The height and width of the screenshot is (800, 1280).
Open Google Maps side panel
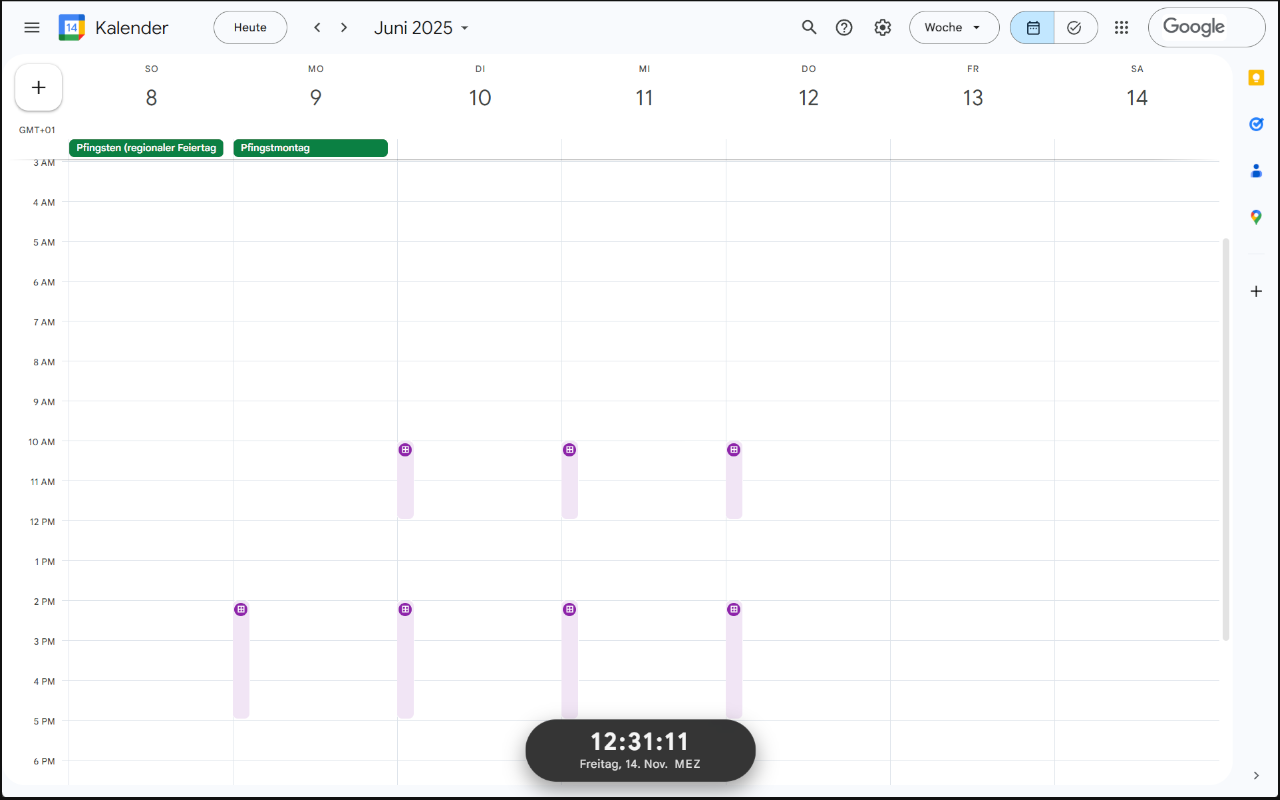pyautogui.click(x=1256, y=217)
